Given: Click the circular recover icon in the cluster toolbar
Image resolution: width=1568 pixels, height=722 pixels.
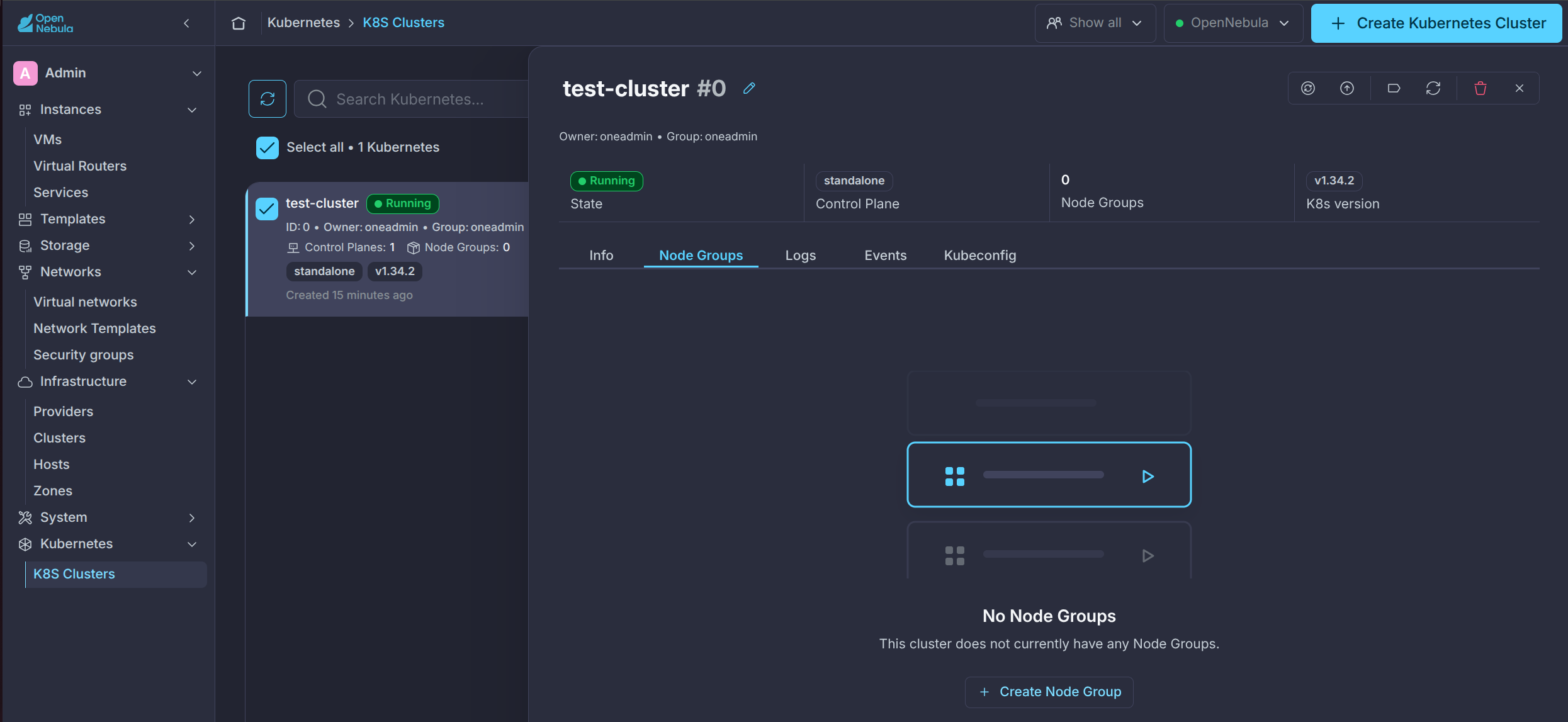Looking at the screenshot, I should pos(1308,88).
